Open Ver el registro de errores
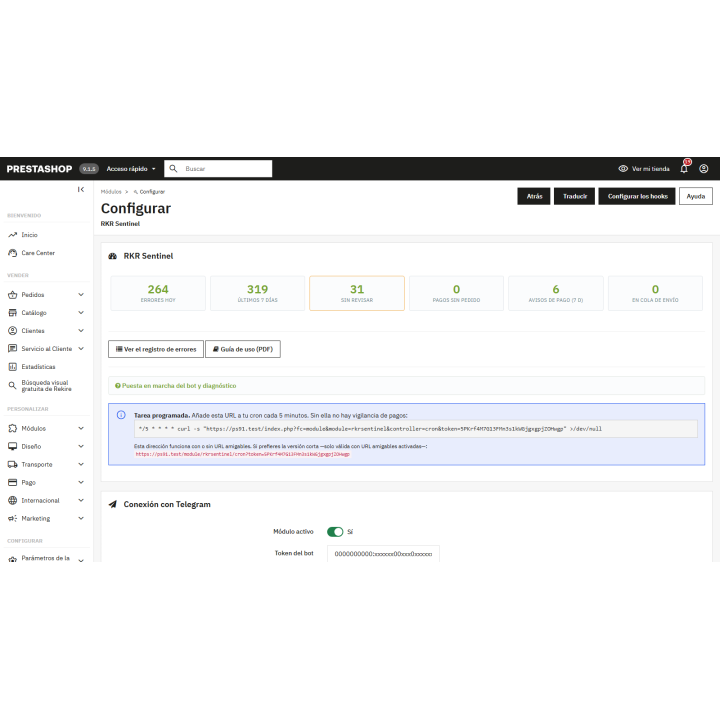The width and height of the screenshot is (720, 720). (156, 349)
